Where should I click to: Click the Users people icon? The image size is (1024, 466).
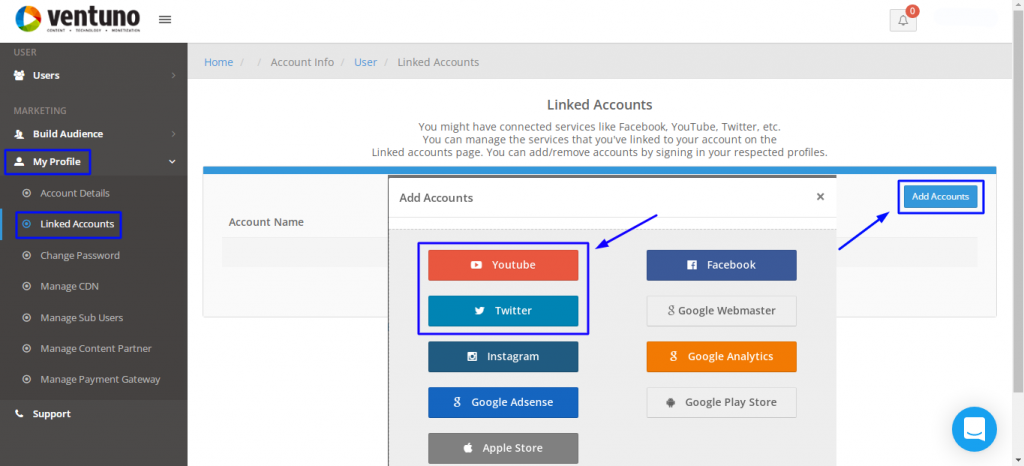tap(20, 75)
